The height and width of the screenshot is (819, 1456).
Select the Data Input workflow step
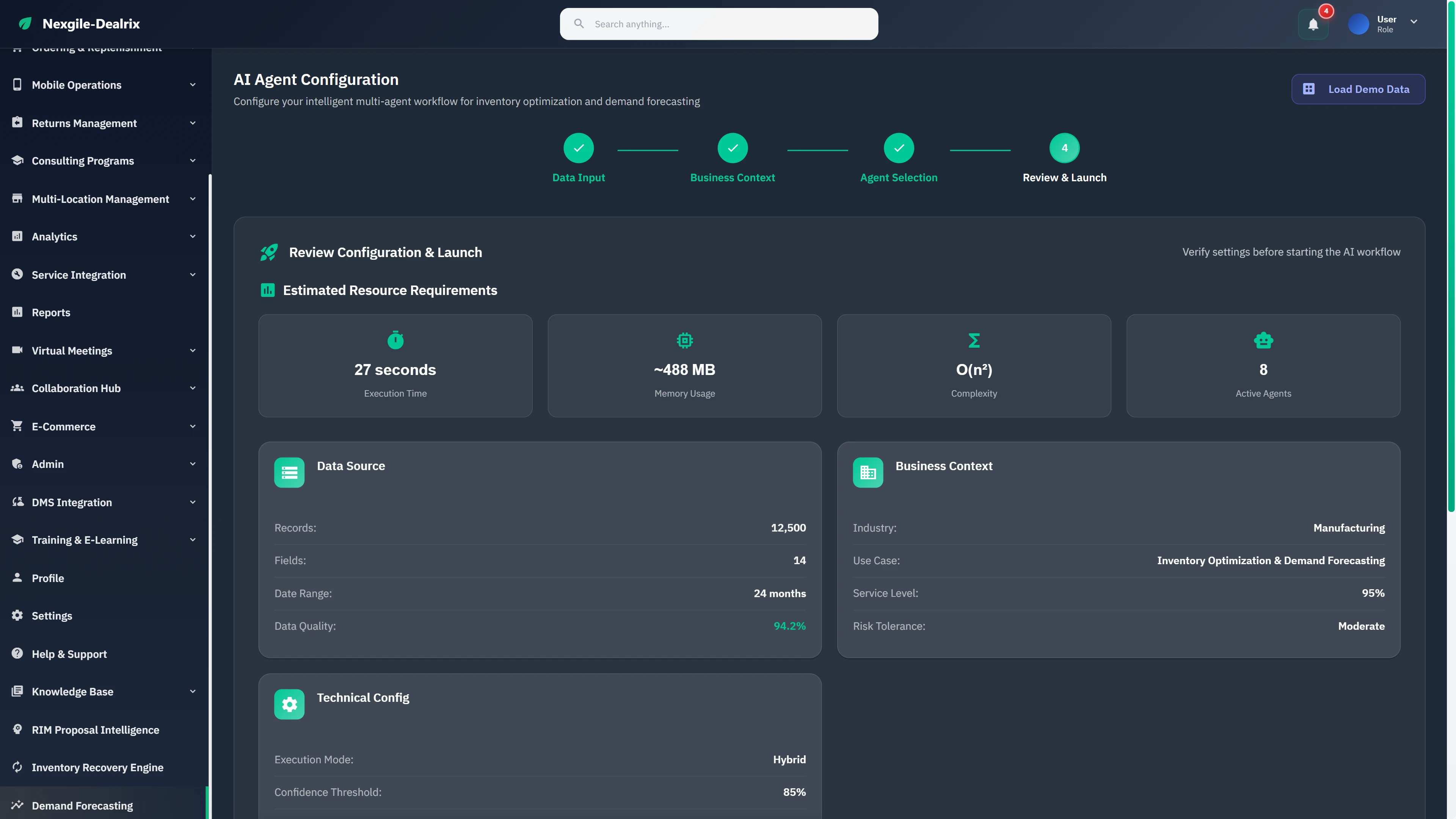click(x=578, y=148)
